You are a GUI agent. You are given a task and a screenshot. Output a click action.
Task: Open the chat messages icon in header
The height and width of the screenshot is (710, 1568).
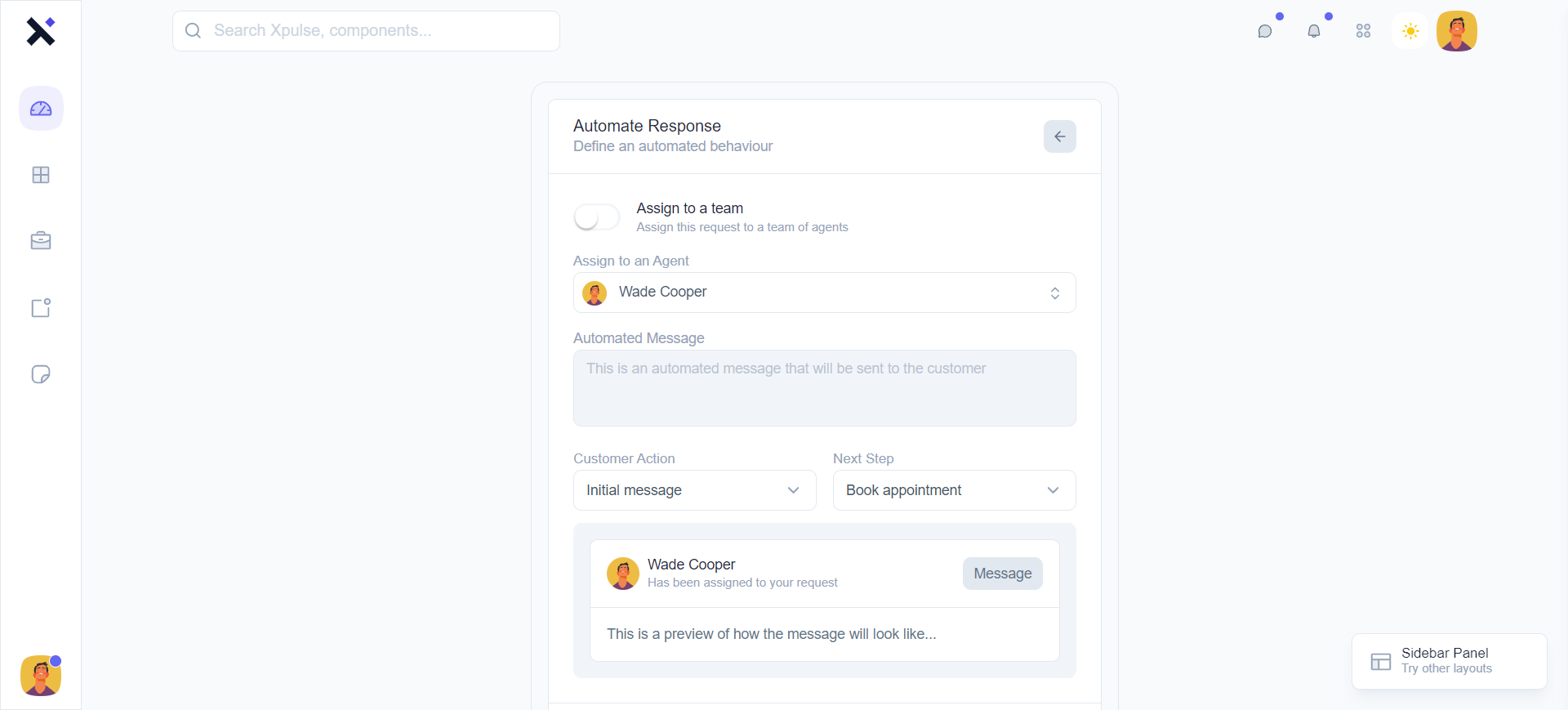pos(1265,31)
